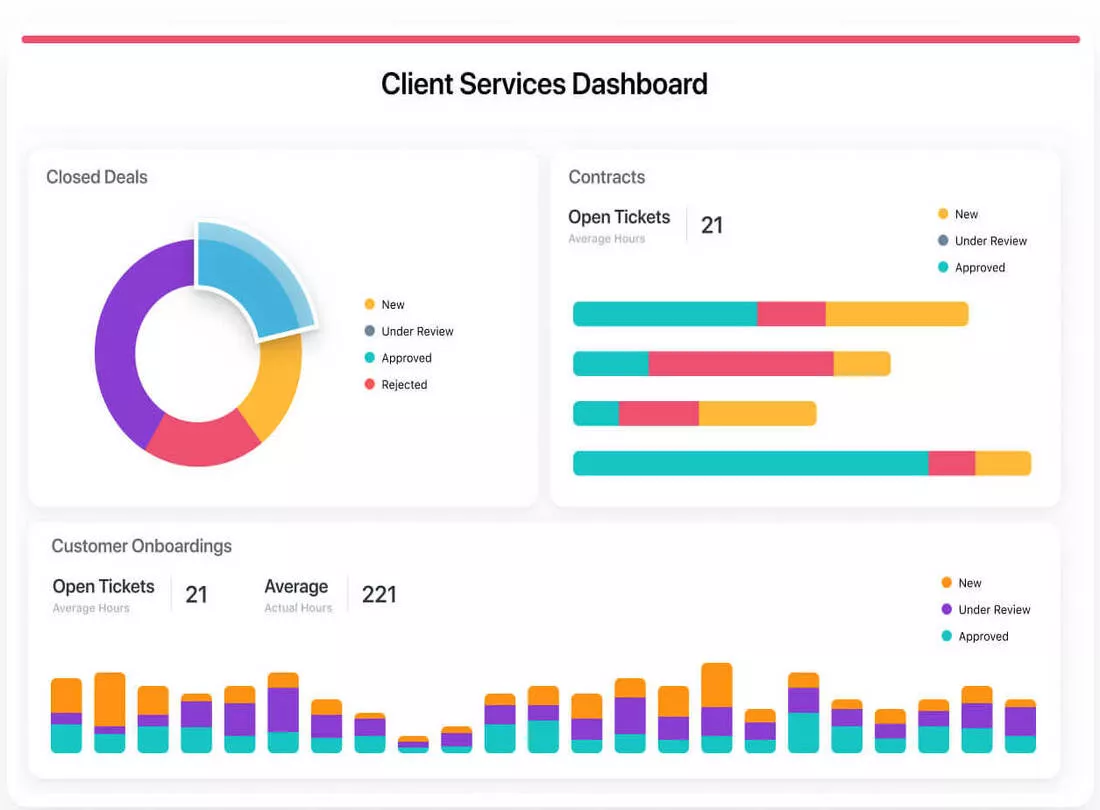Select the shortest onboarding column bar
Viewport: 1100px width, 810px height.
click(413, 744)
